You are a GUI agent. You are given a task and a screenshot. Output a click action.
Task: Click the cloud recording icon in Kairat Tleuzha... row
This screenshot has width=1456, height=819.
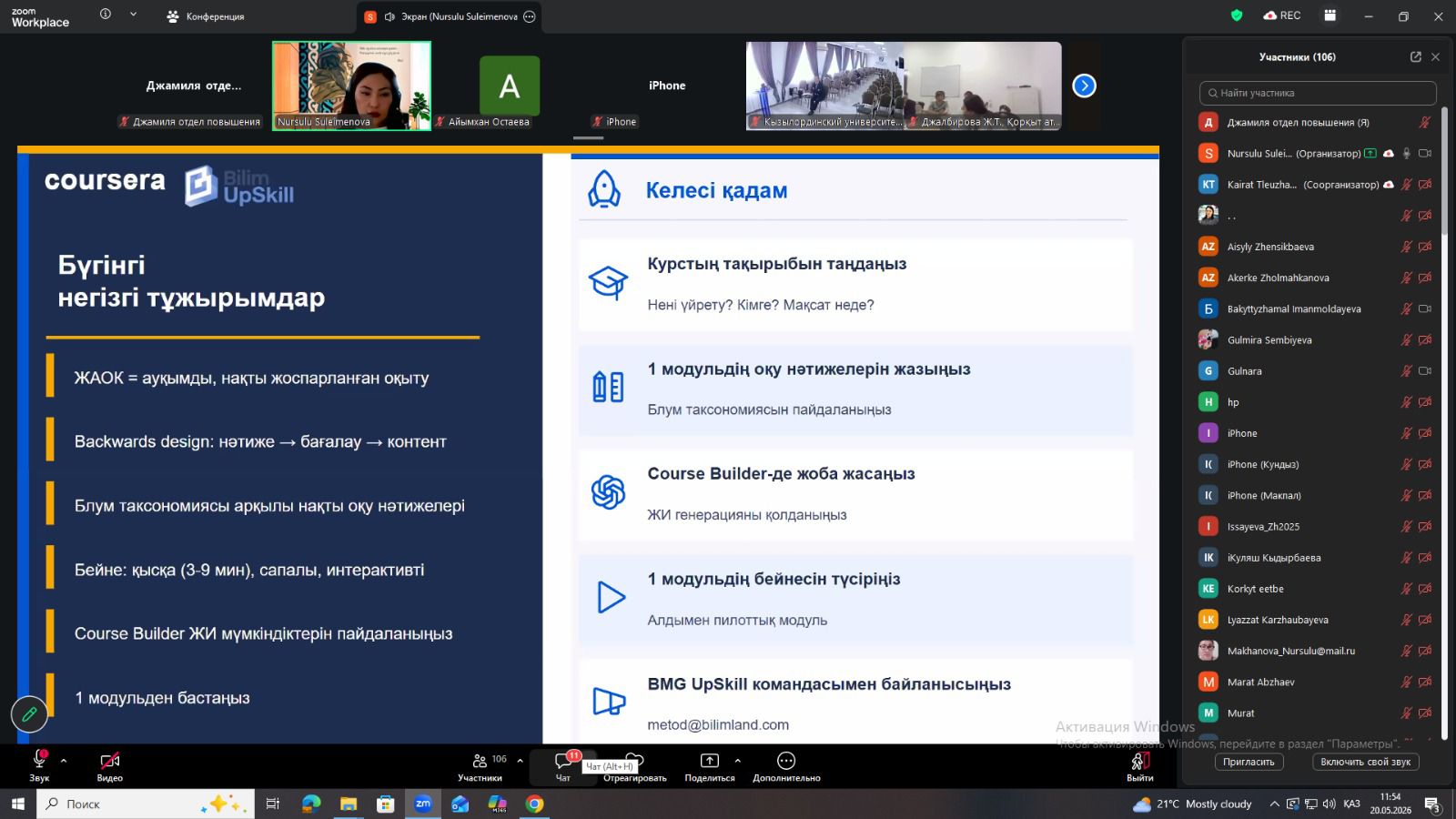(1389, 185)
